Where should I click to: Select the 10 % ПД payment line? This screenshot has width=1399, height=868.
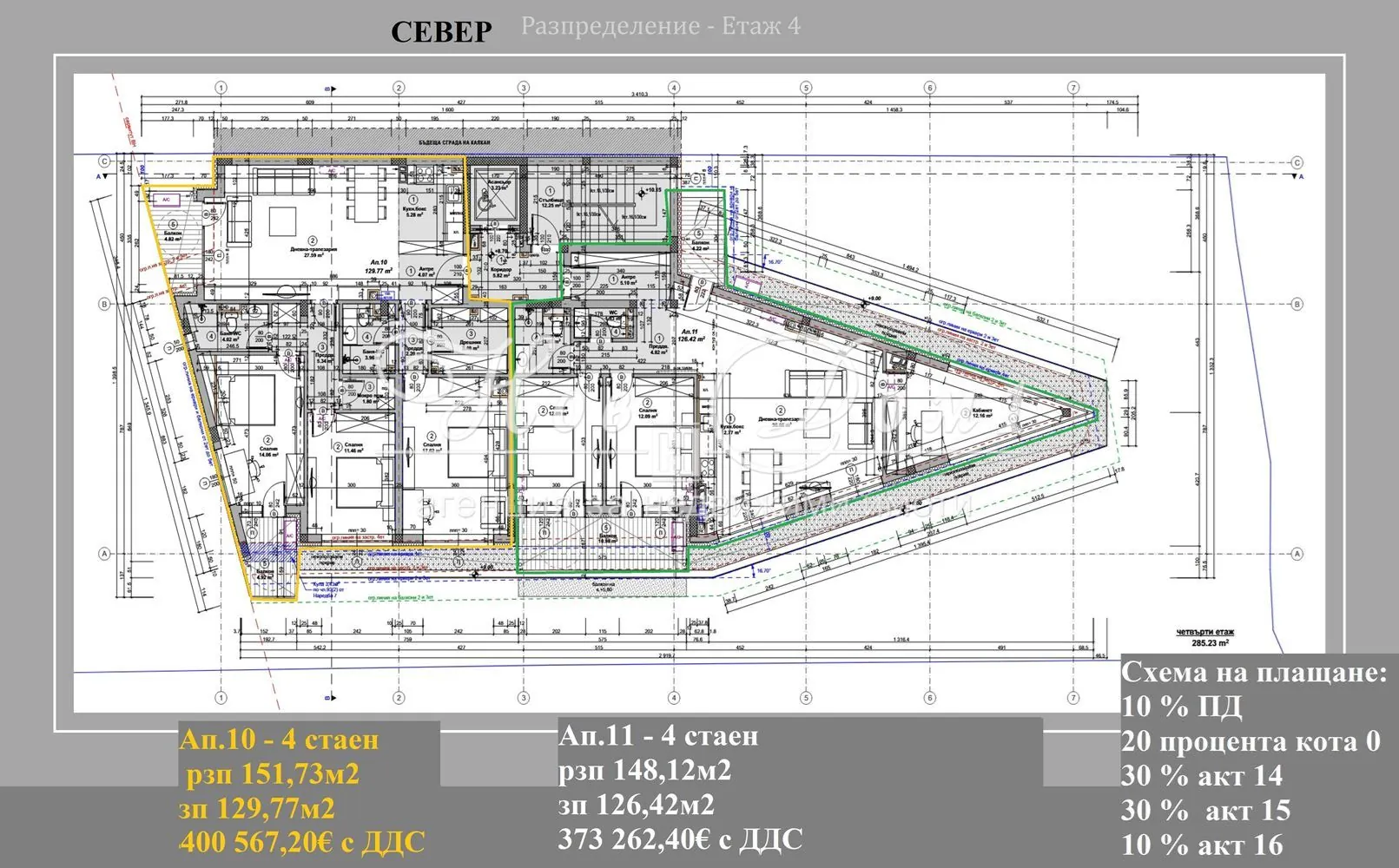point(1181,707)
